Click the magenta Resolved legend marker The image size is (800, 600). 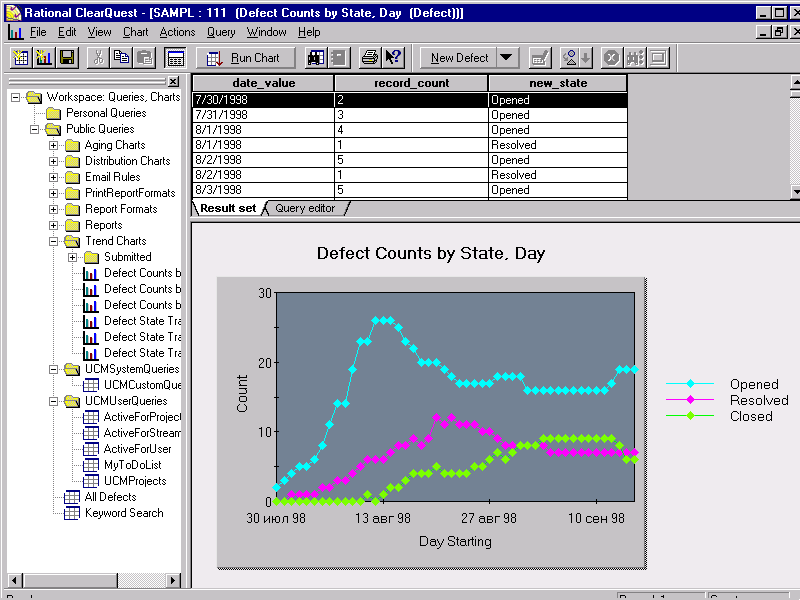pos(690,399)
